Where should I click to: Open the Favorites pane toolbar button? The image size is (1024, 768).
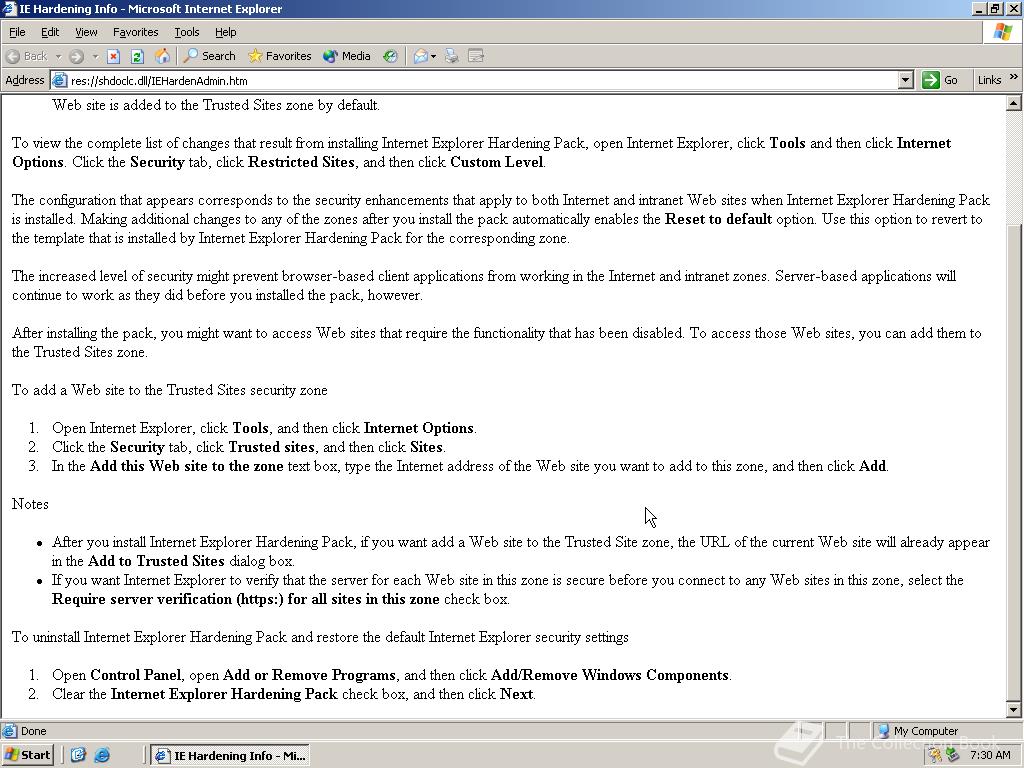(x=280, y=56)
